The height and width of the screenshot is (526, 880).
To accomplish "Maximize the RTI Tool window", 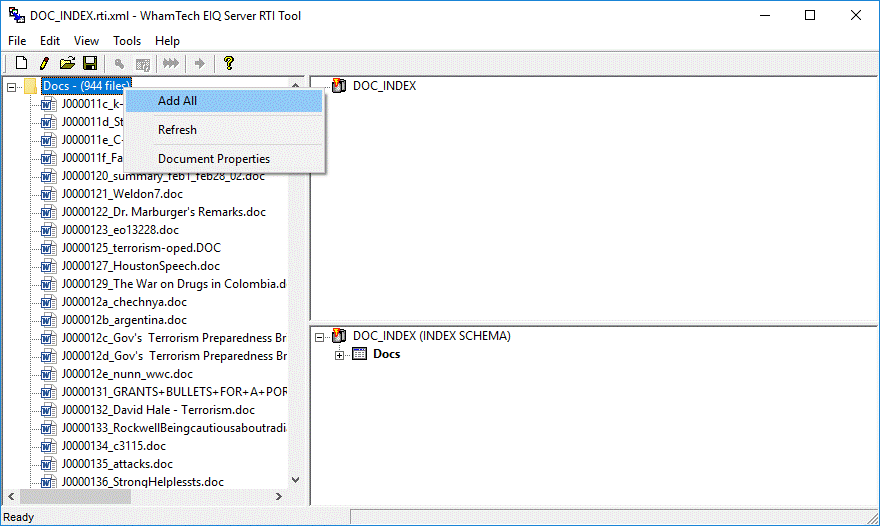I will coord(810,15).
